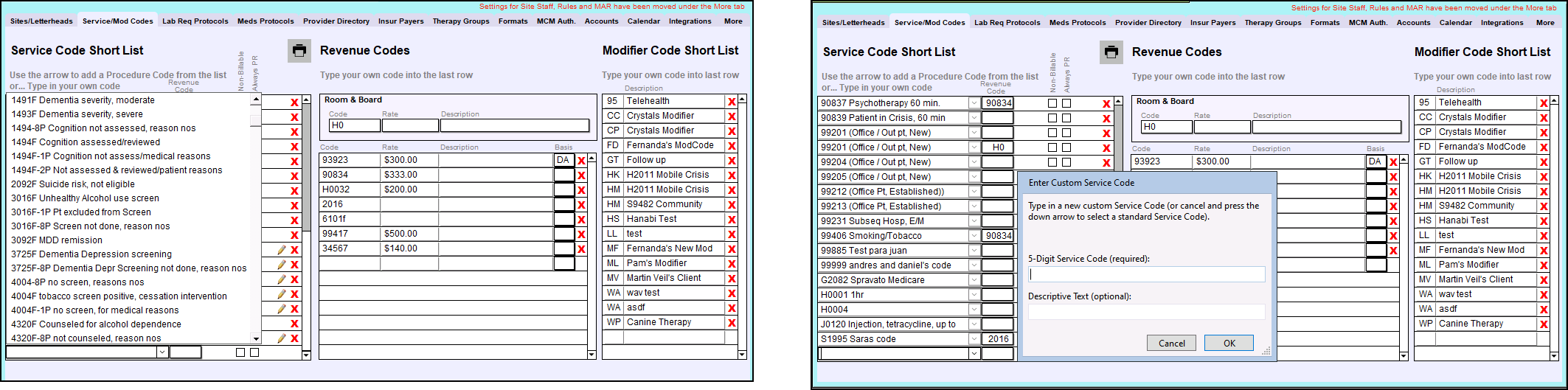
Task: Open Lab Req Protocols tab in left window
Action: coord(195,21)
